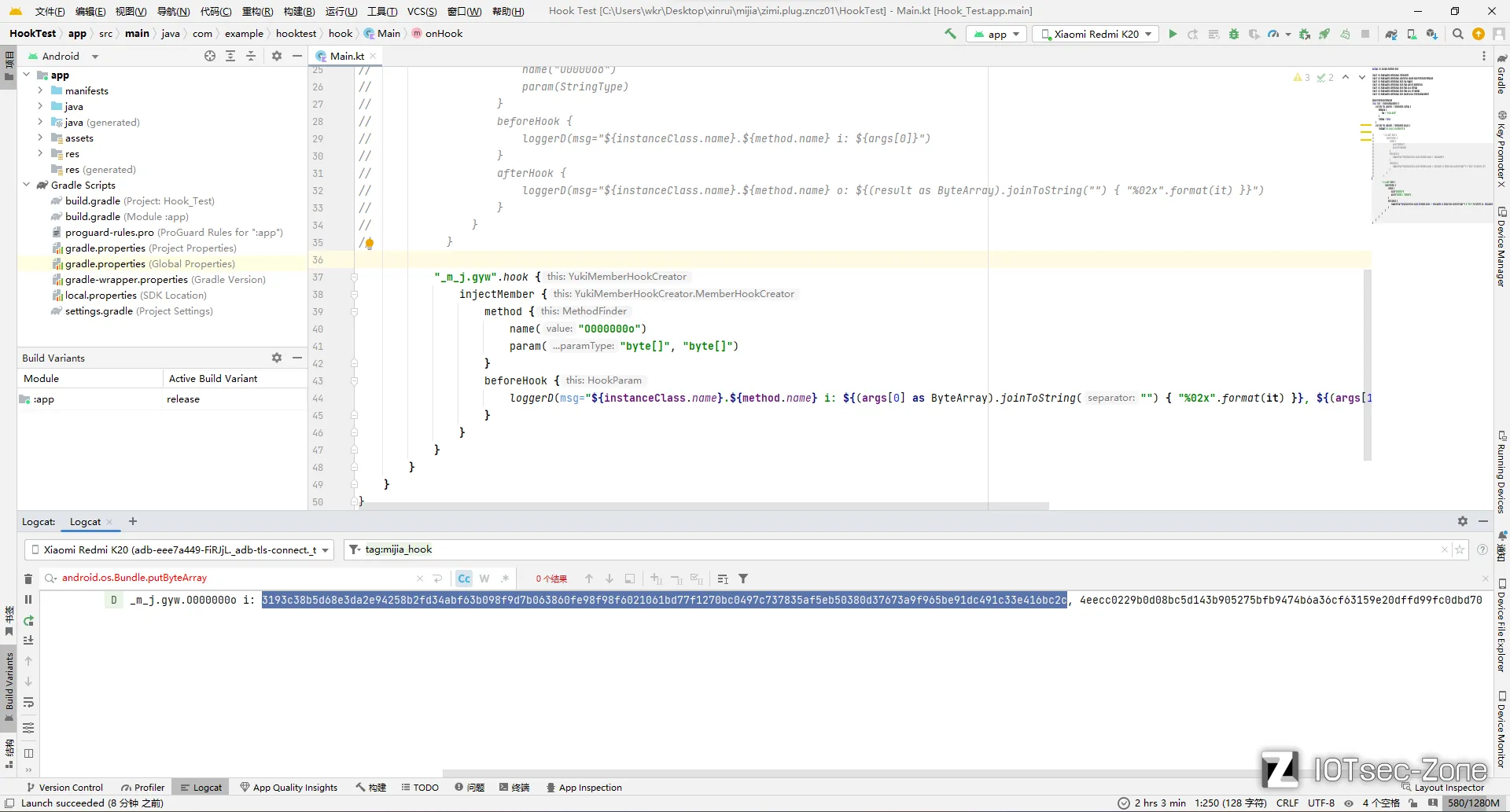1510x812 pixels.
Task: Open the 工具(T) menu
Action: [382, 11]
